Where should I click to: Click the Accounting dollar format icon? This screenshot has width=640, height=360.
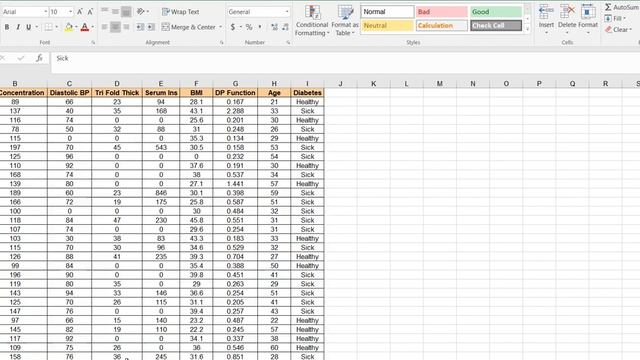click(233, 27)
